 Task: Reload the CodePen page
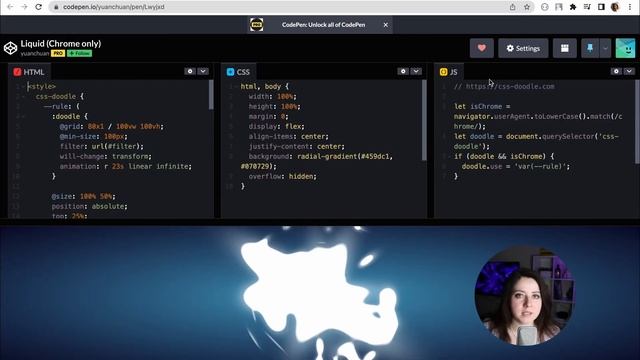(x=38, y=7)
